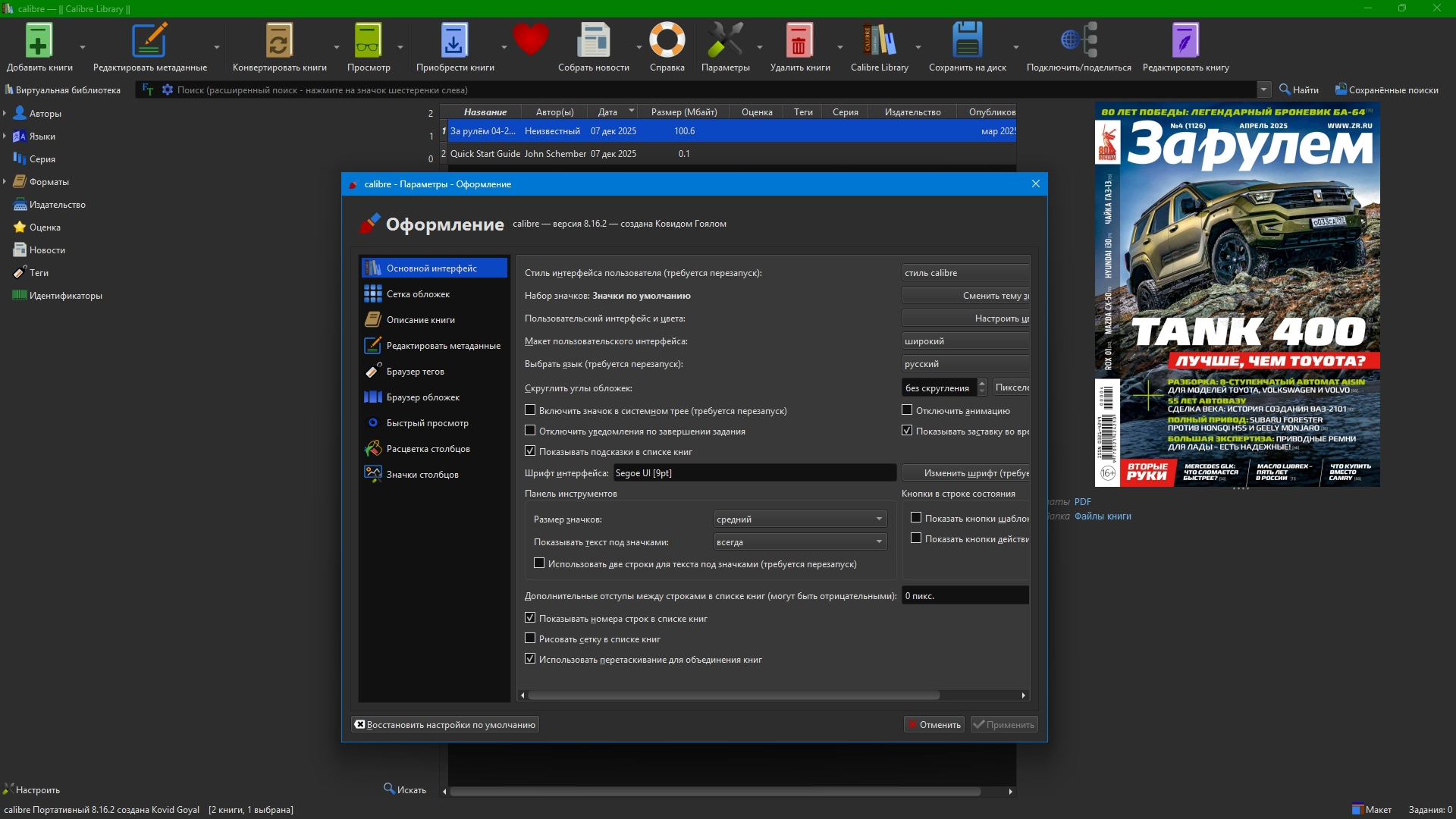Uncheck Показывать подсказки в списке книг
Screen dimensions: 1456x819
click(530, 451)
